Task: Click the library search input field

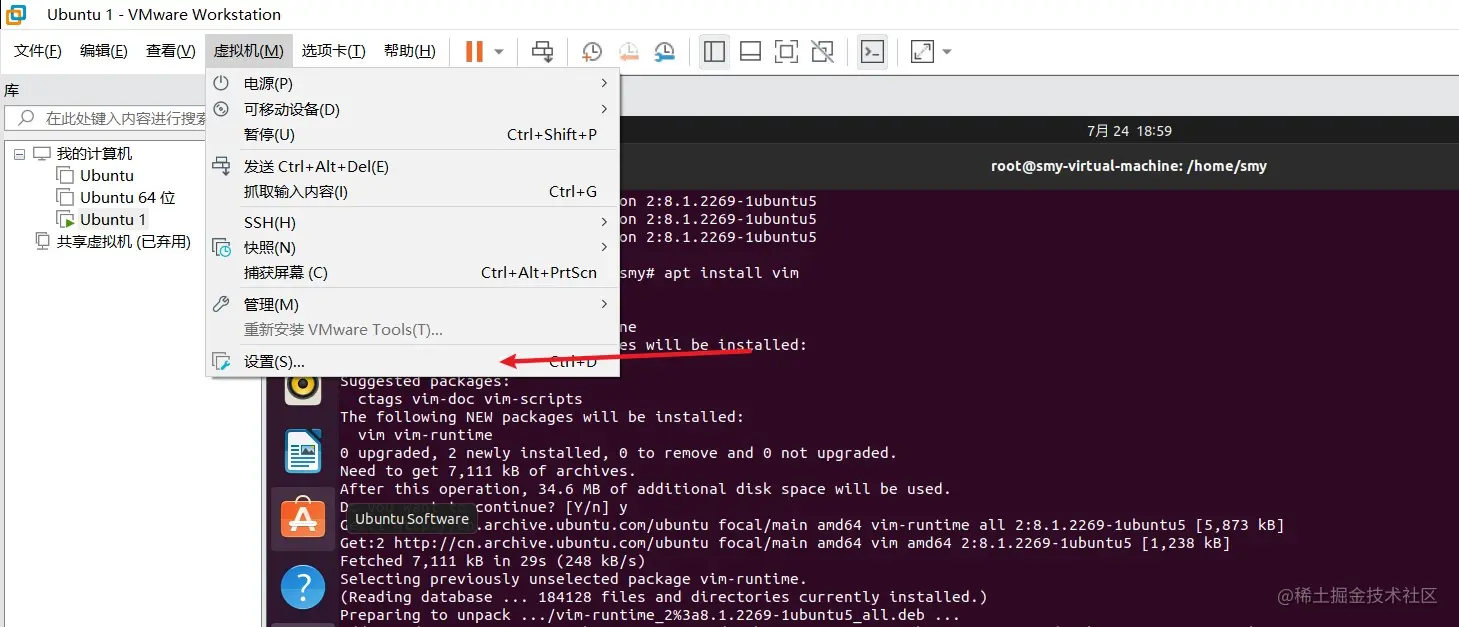Action: pos(106,118)
